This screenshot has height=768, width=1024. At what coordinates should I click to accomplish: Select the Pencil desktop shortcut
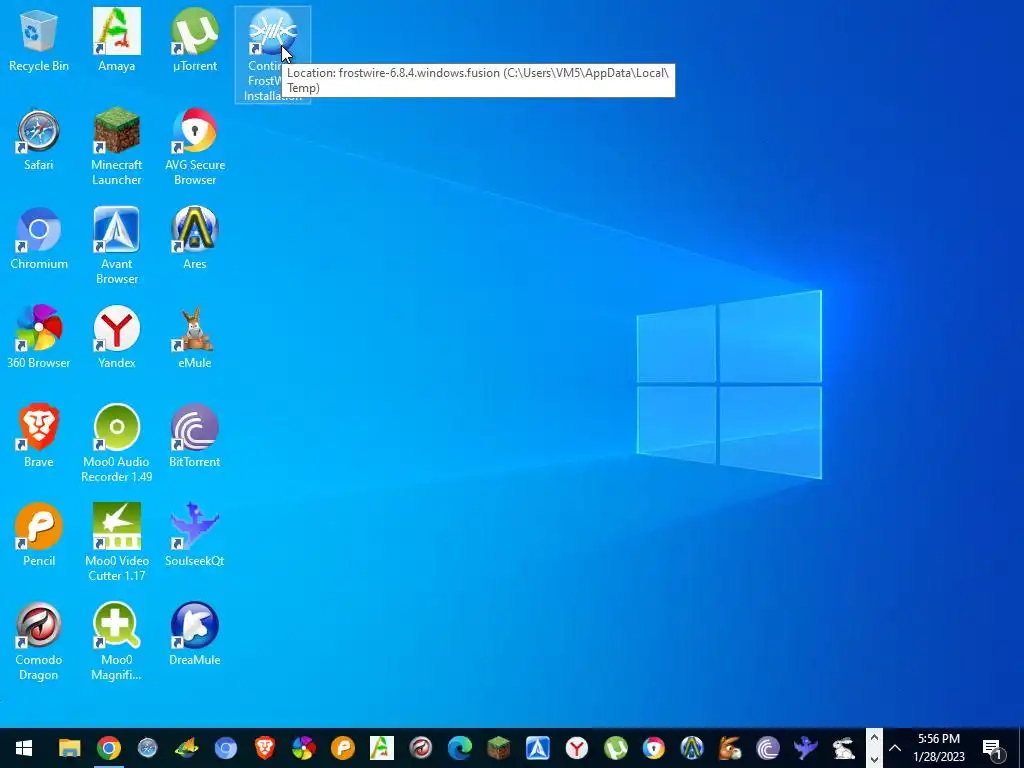pyautogui.click(x=39, y=536)
